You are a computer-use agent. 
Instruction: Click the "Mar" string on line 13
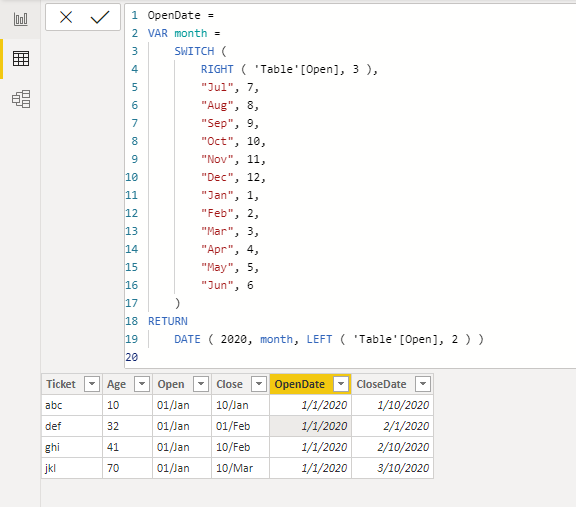pyautogui.click(x=217, y=231)
